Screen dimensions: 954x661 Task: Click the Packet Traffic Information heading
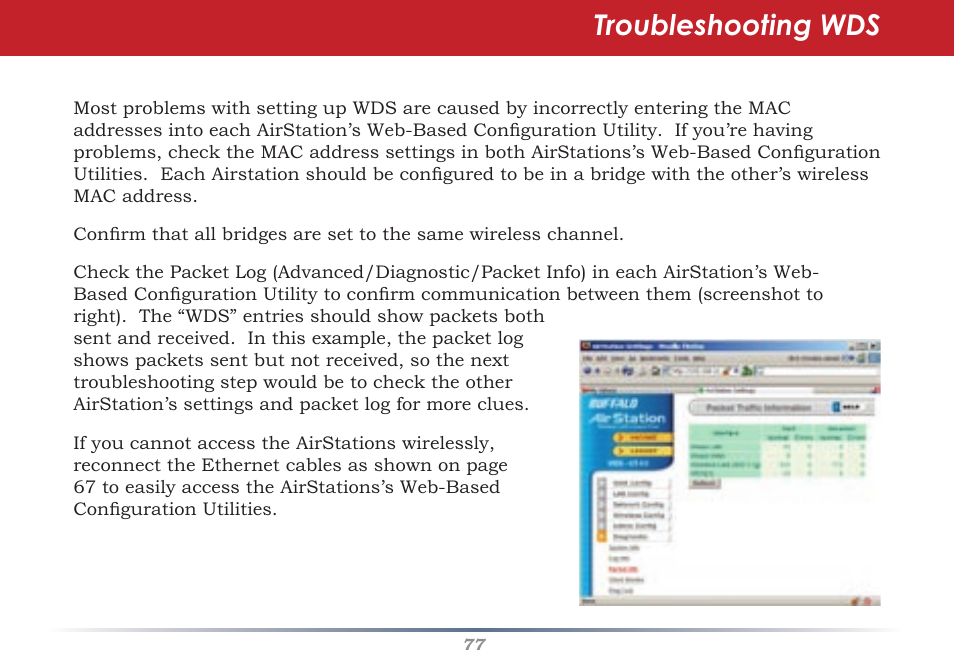pos(758,407)
